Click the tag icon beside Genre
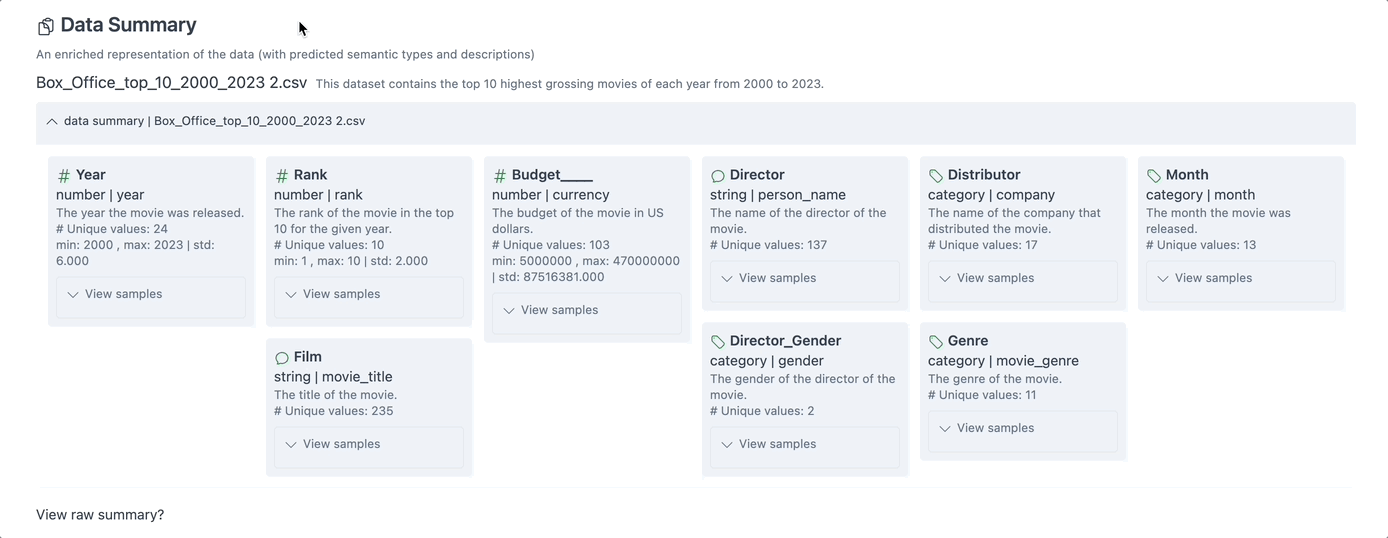Viewport: 1388px width, 538px height. pyautogui.click(x=936, y=342)
